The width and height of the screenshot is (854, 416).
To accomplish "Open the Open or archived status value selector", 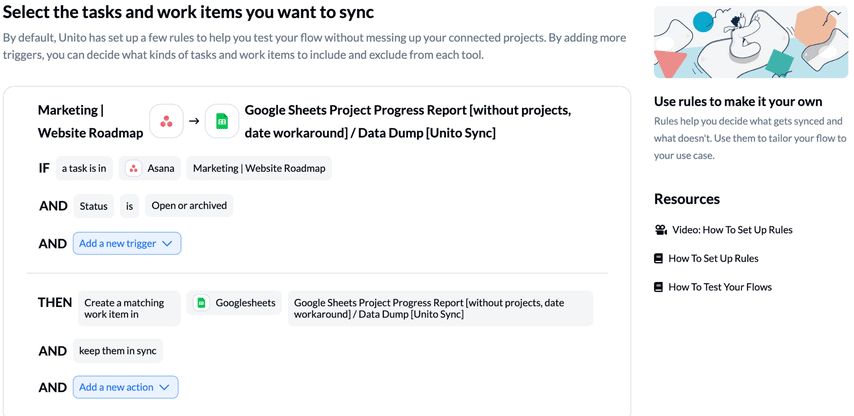I will pos(189,206).
